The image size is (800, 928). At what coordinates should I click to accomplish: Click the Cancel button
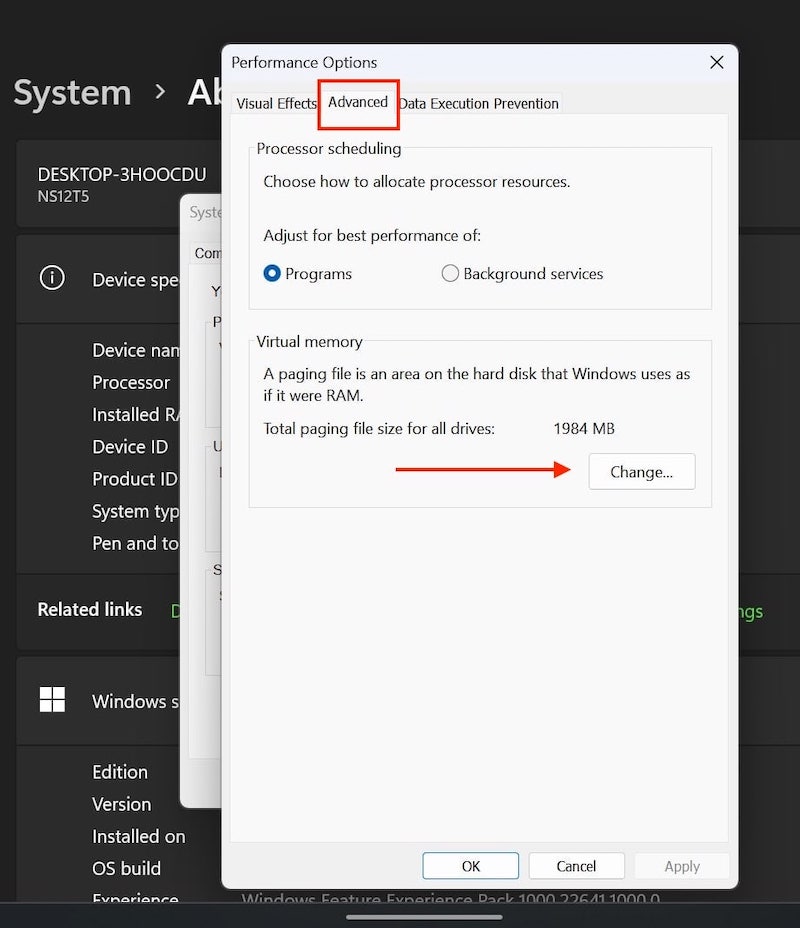tap(576, 866)
